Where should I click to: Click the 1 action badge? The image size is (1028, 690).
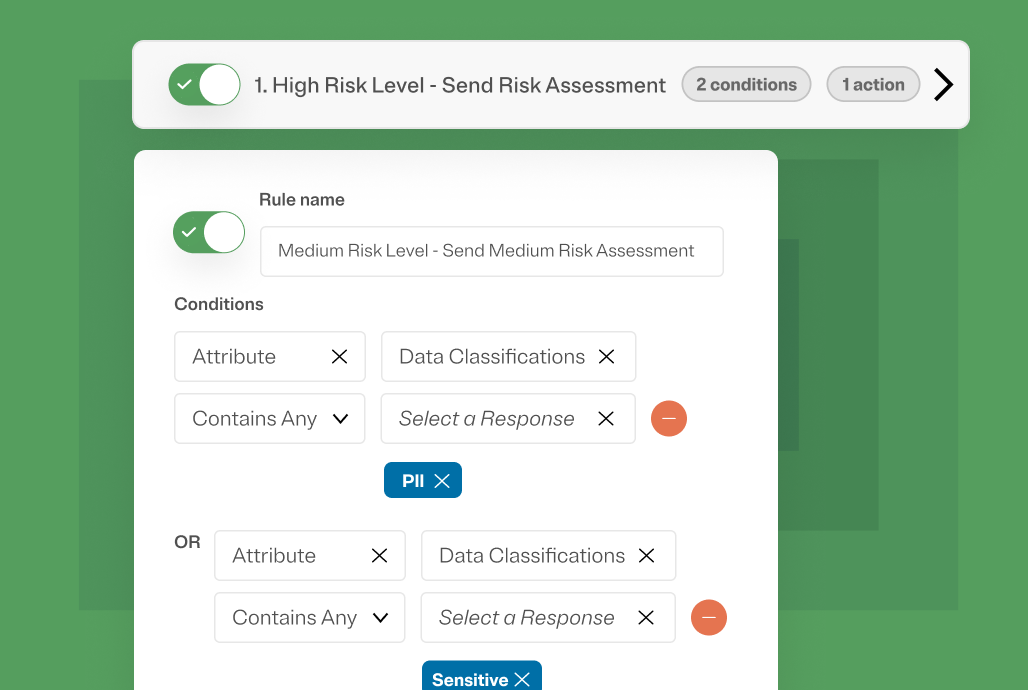tap(873, 84)
